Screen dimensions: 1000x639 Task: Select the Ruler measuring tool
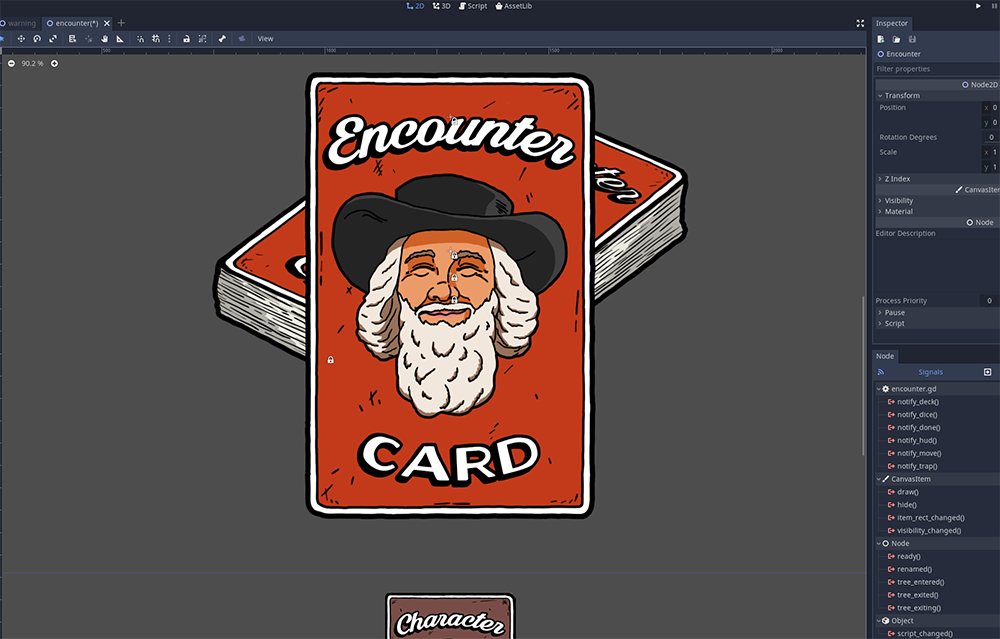tap(120, 39)
